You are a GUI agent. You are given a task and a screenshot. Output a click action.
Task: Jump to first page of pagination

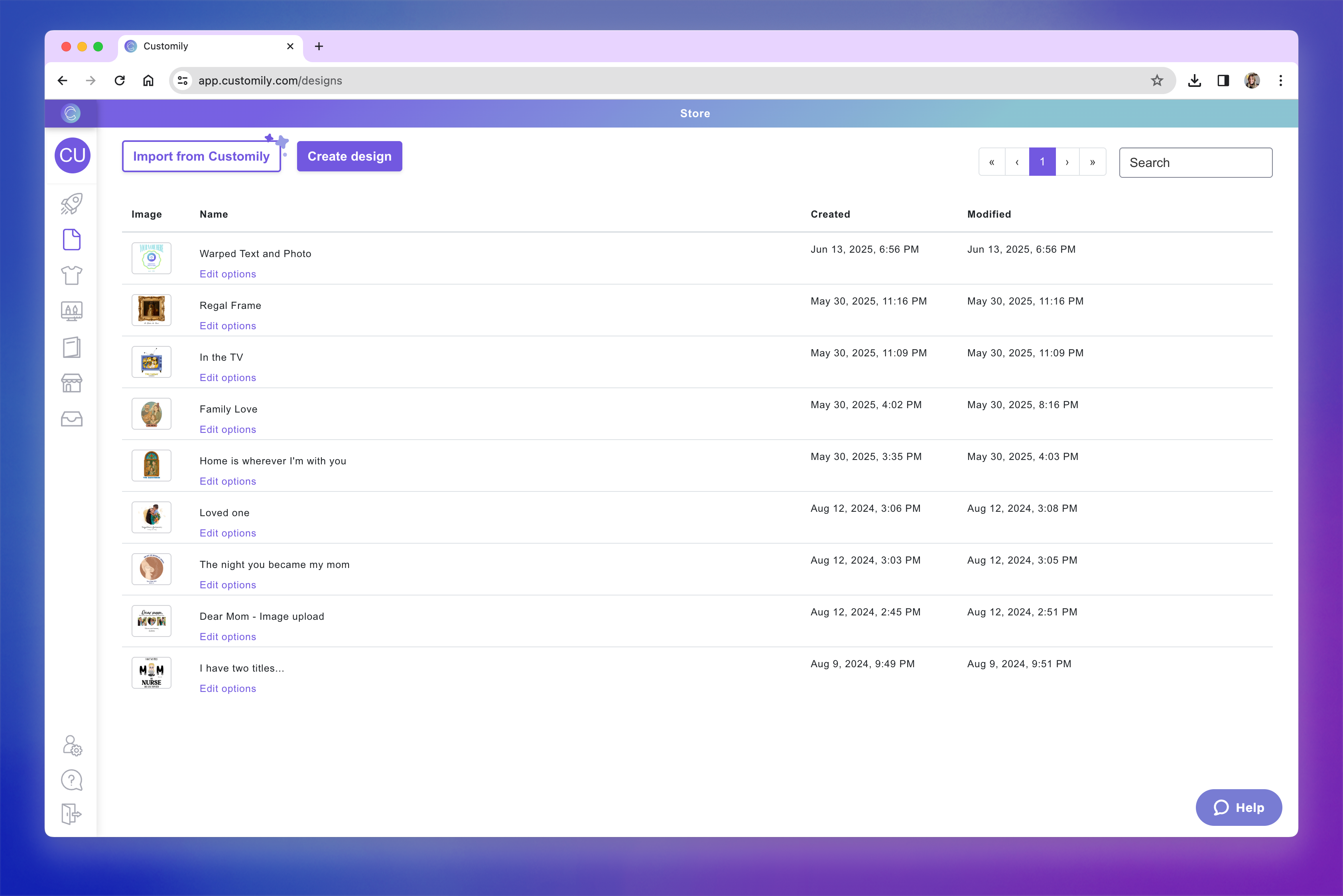click(x=992, y=162)
